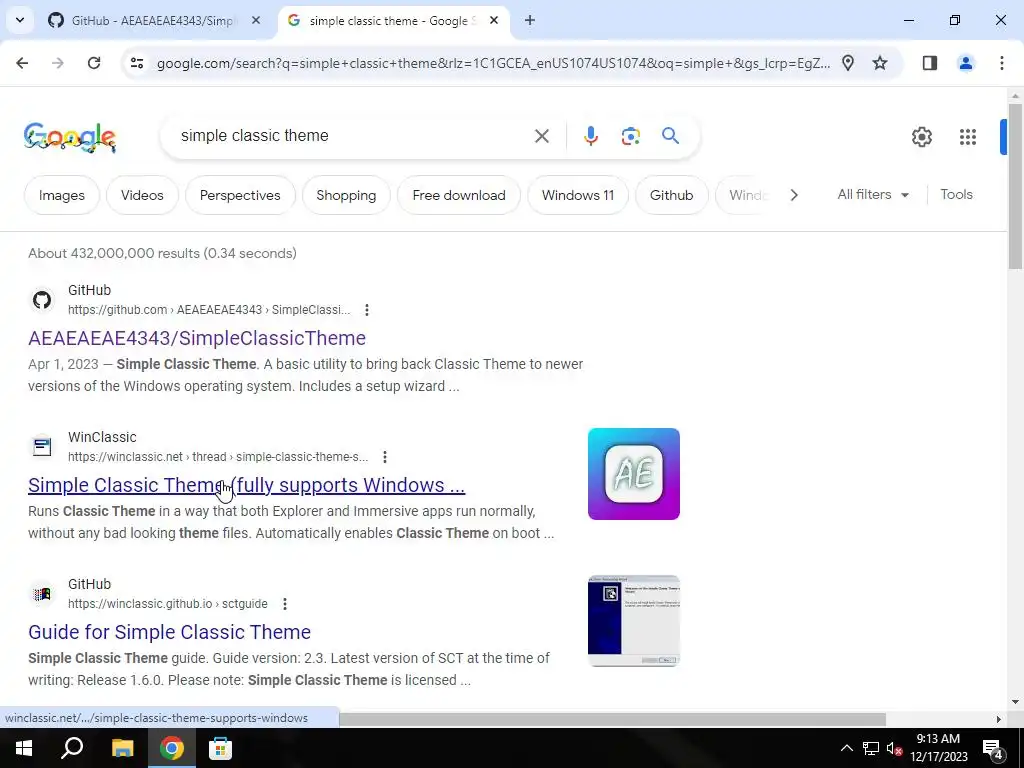Open the setup wizard screenshot thumbnail
The height and width of the screenshot is (768, 1024).
(633, 620)
